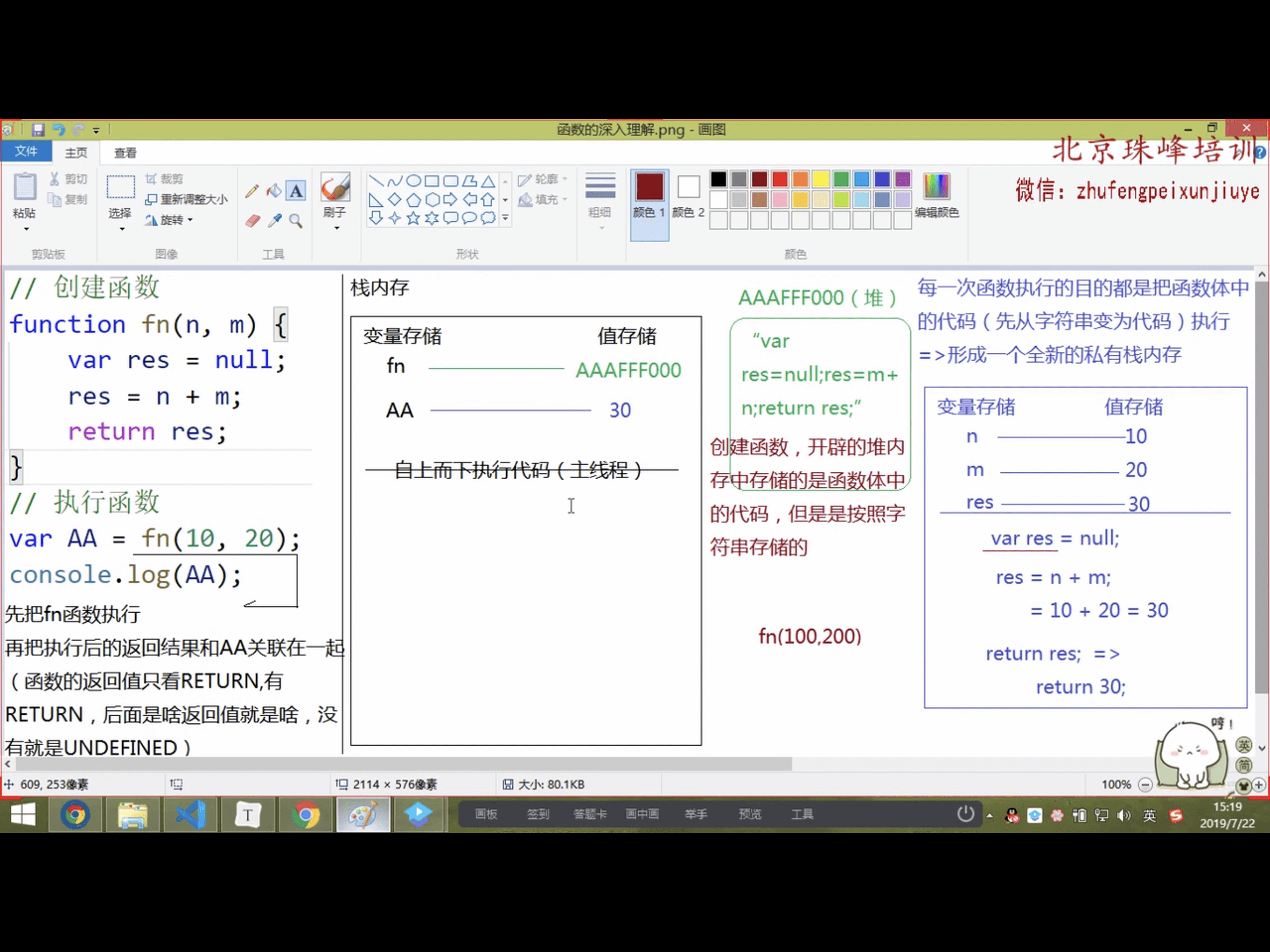Pick the black color swatch
The image size is (1270, 952).
[718, 179]
